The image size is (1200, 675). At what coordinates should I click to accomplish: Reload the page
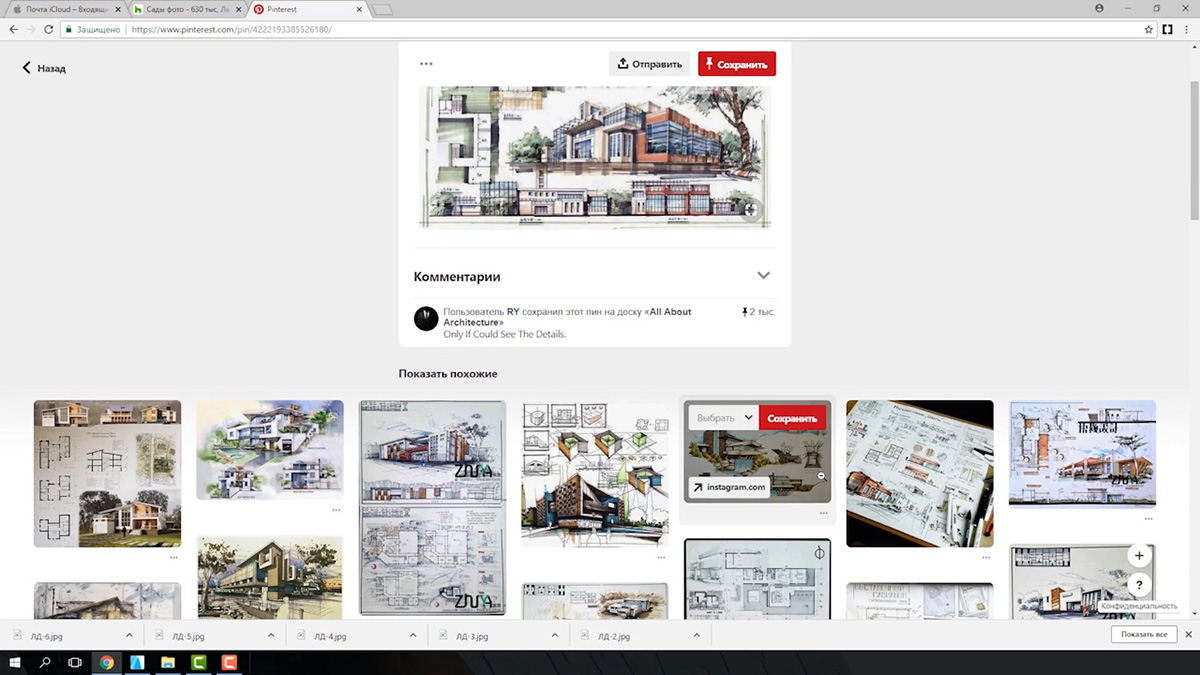pyautogui.click(x=50, y=29)
